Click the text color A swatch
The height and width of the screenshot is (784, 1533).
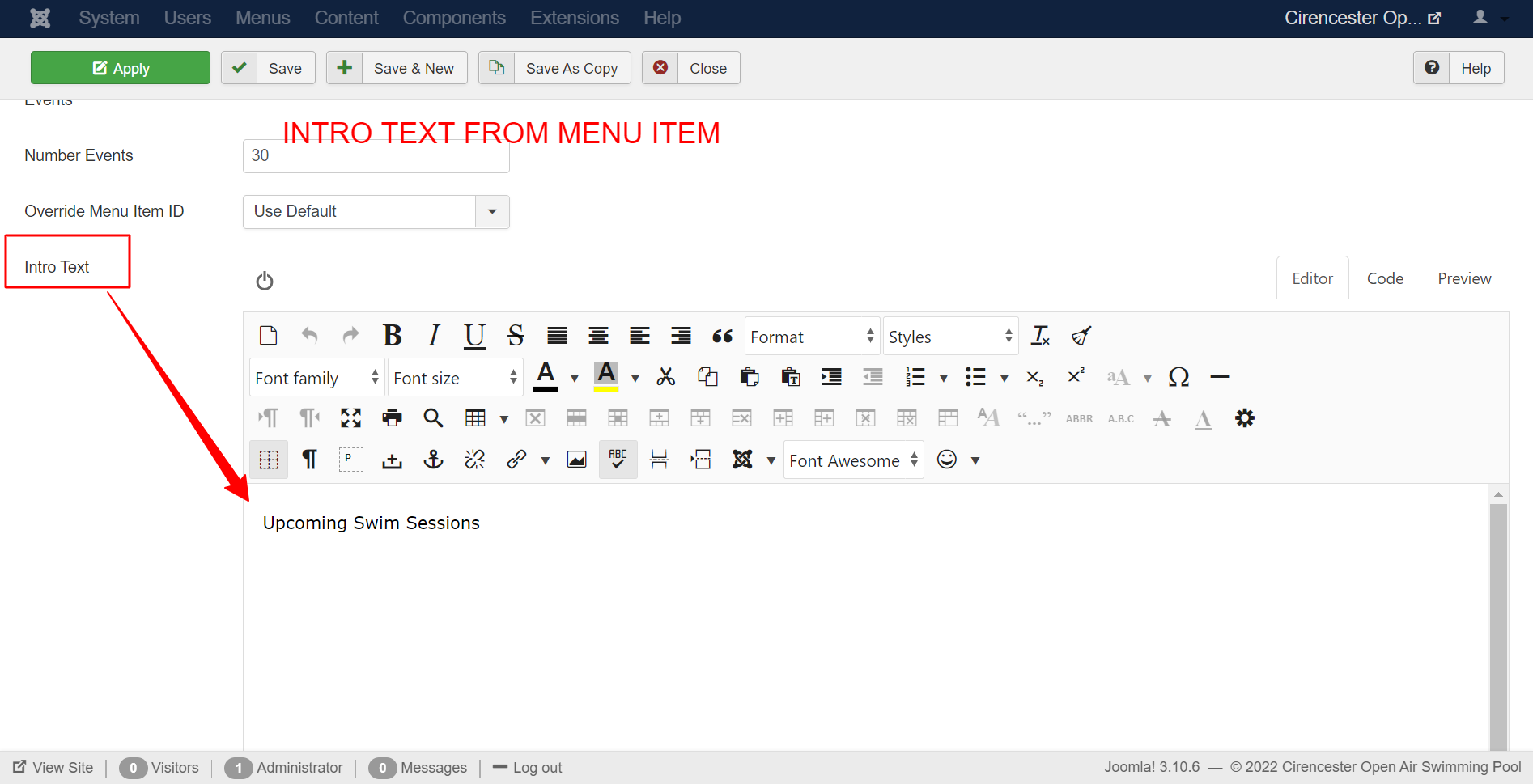pyautogui.click(x=546, y=376)
